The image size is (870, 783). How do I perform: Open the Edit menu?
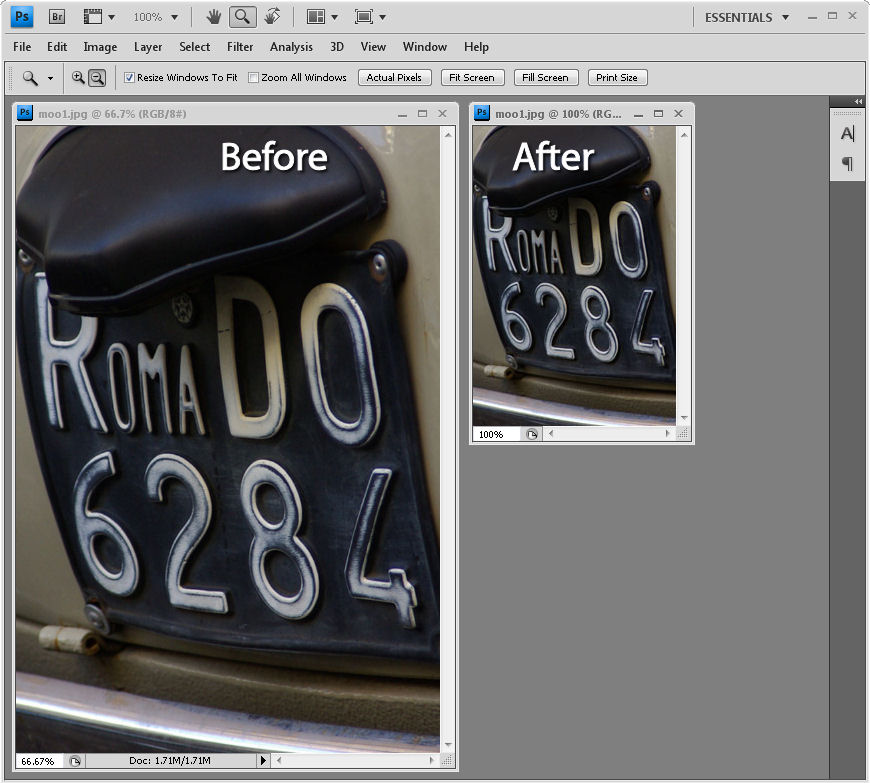57,47
